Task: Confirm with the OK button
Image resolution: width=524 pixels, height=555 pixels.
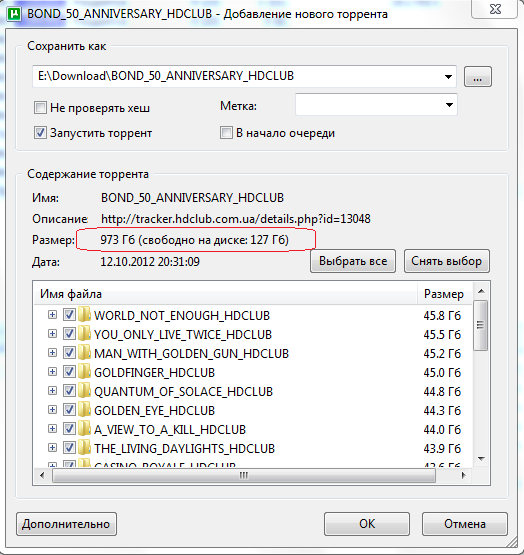Action: click(367, 524)
